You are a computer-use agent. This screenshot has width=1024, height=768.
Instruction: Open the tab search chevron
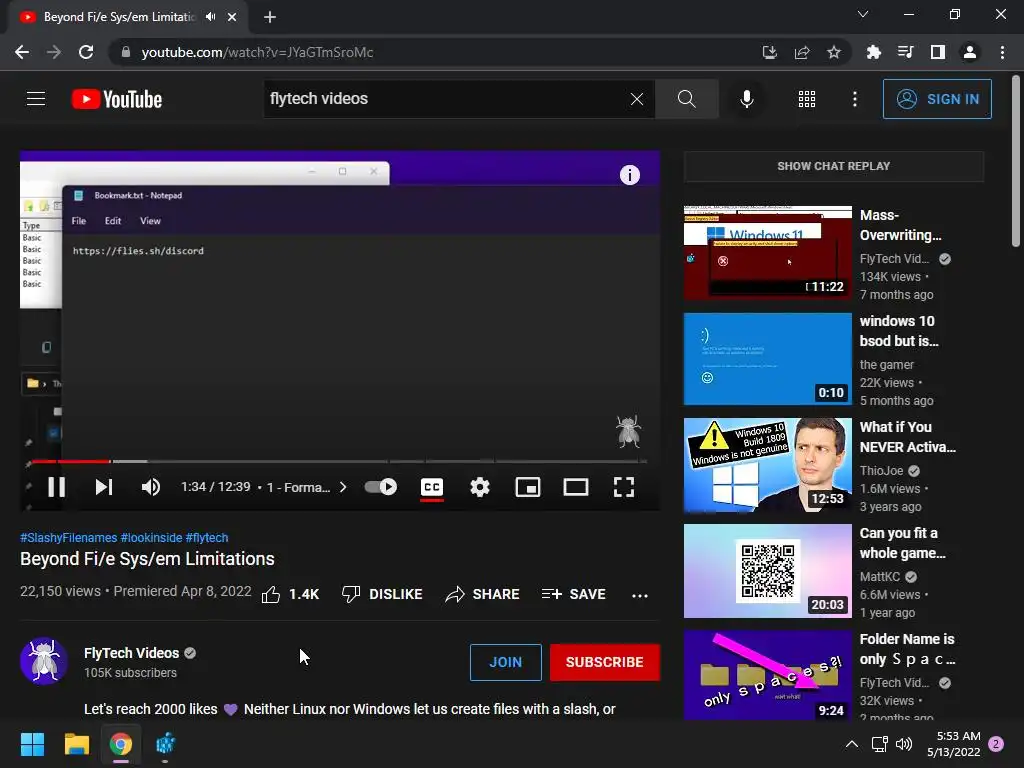pyautogui.click(x=863, y=14)
